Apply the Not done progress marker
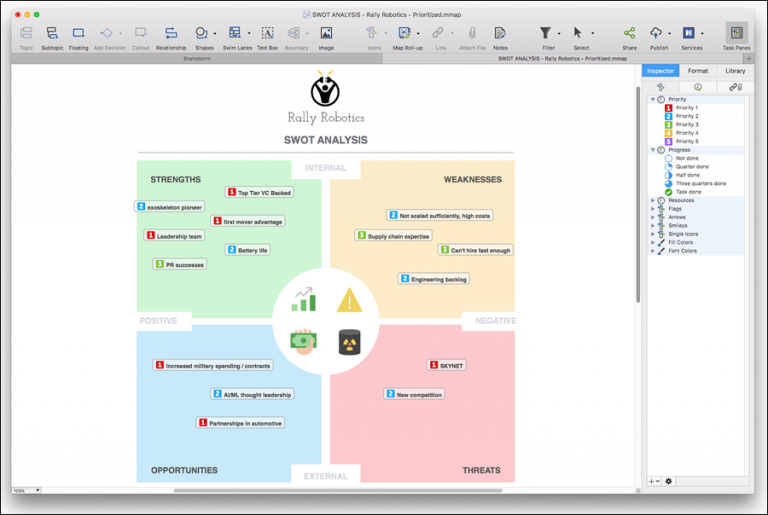This screenshot has width=768, height=515. 681,158
